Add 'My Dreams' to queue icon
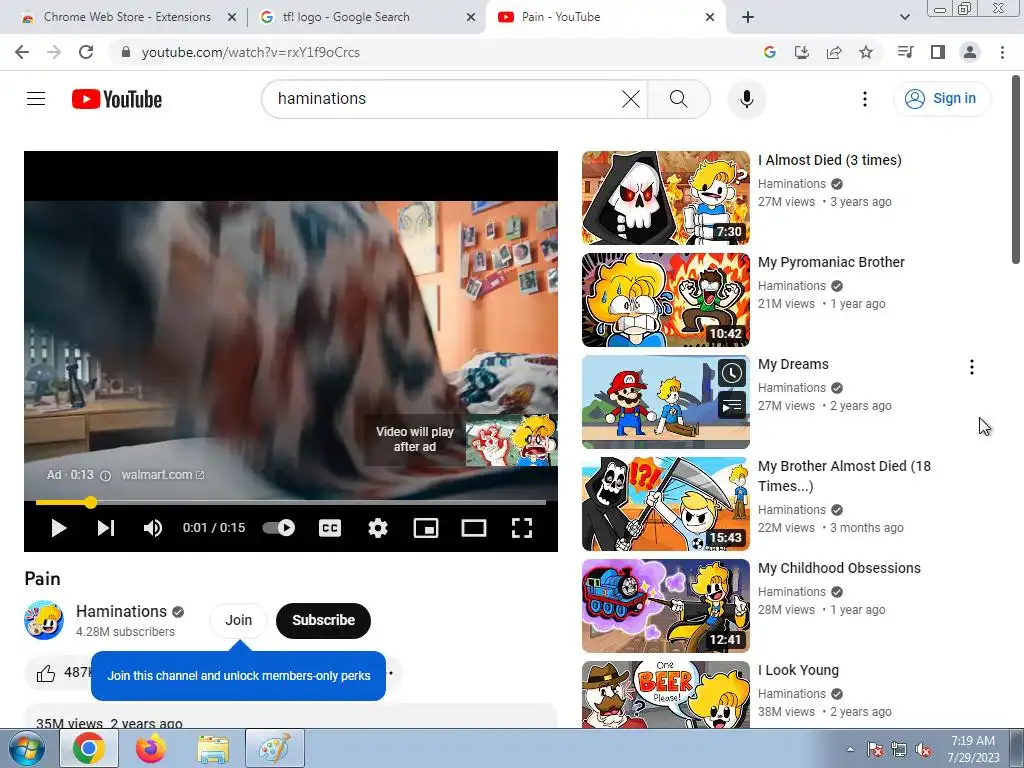This screenshot has height=768, width=1024. (x=731, y=406)
